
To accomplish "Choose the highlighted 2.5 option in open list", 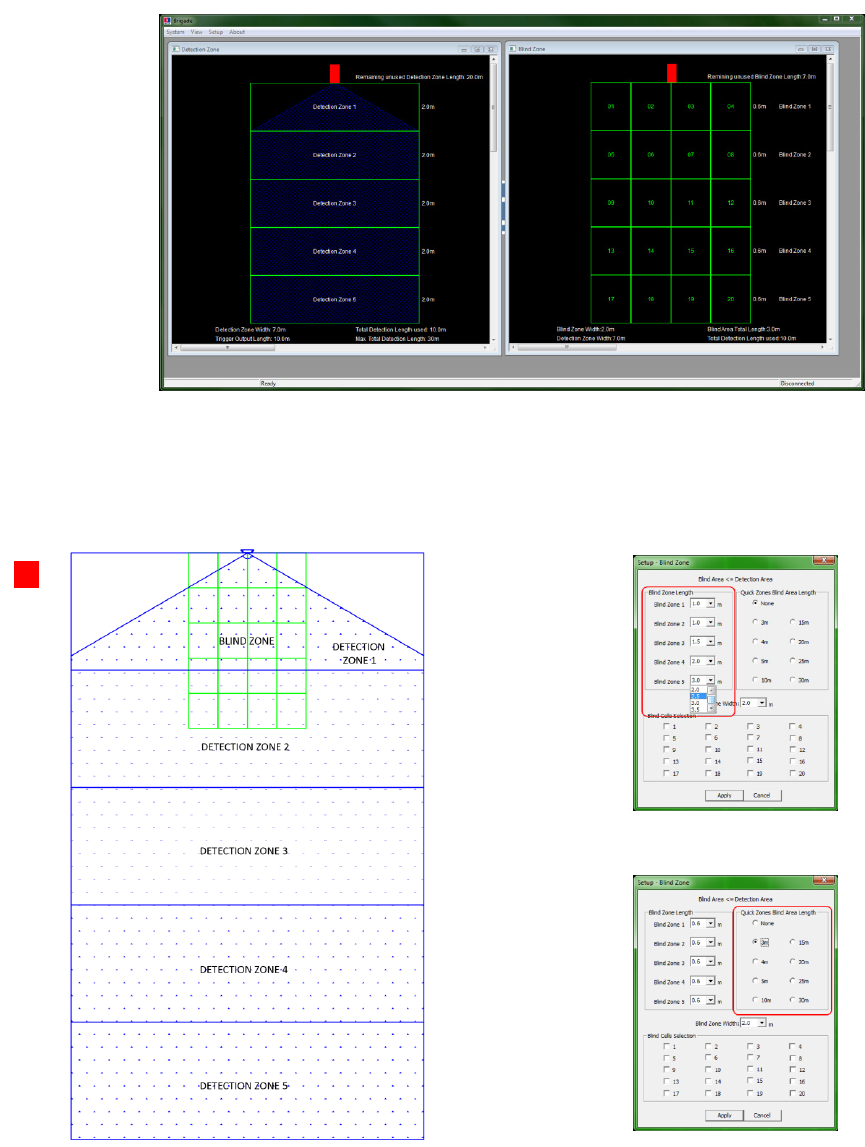I will coord(699,696).
